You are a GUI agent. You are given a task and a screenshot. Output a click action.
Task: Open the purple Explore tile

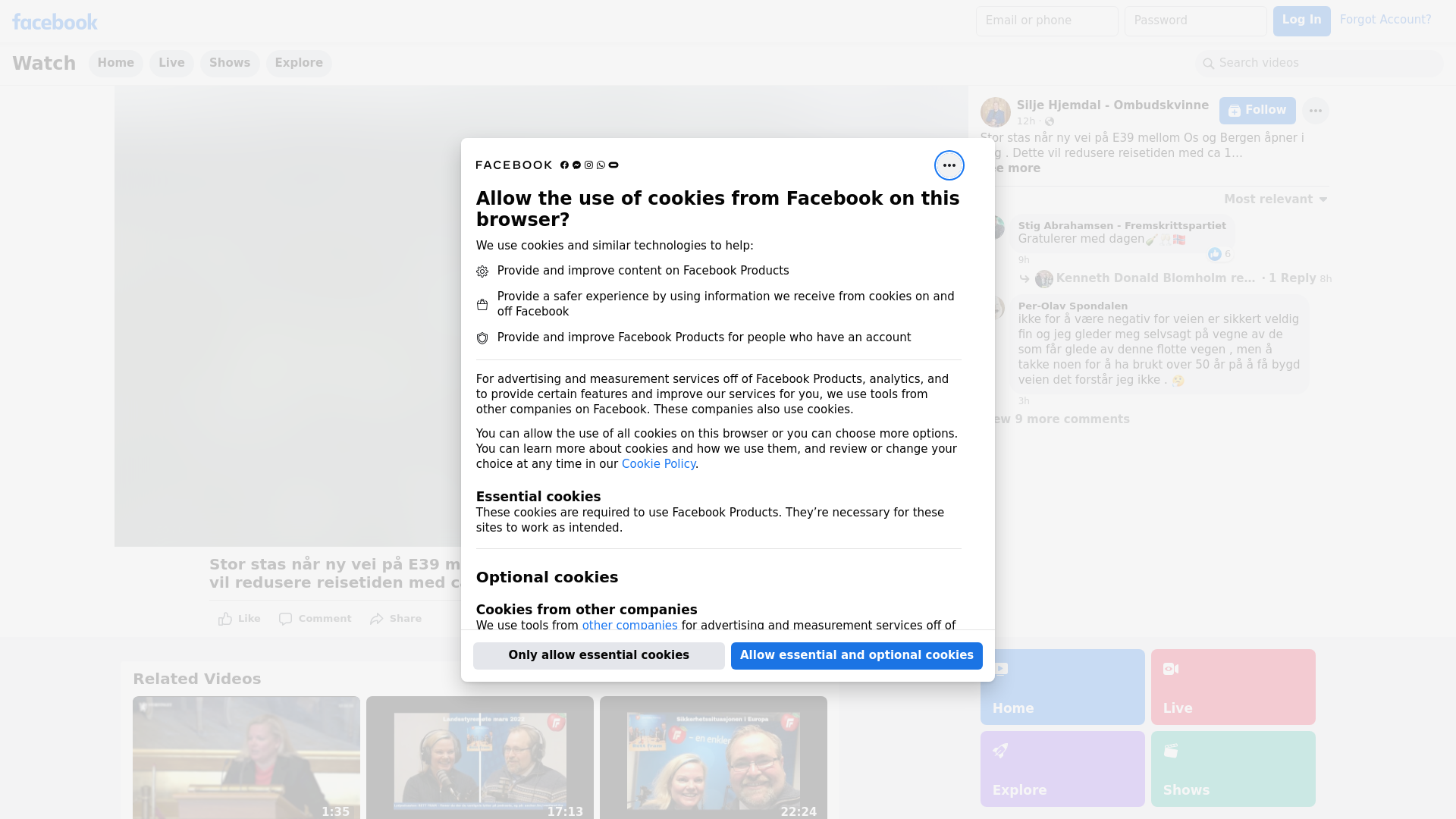1062,769
